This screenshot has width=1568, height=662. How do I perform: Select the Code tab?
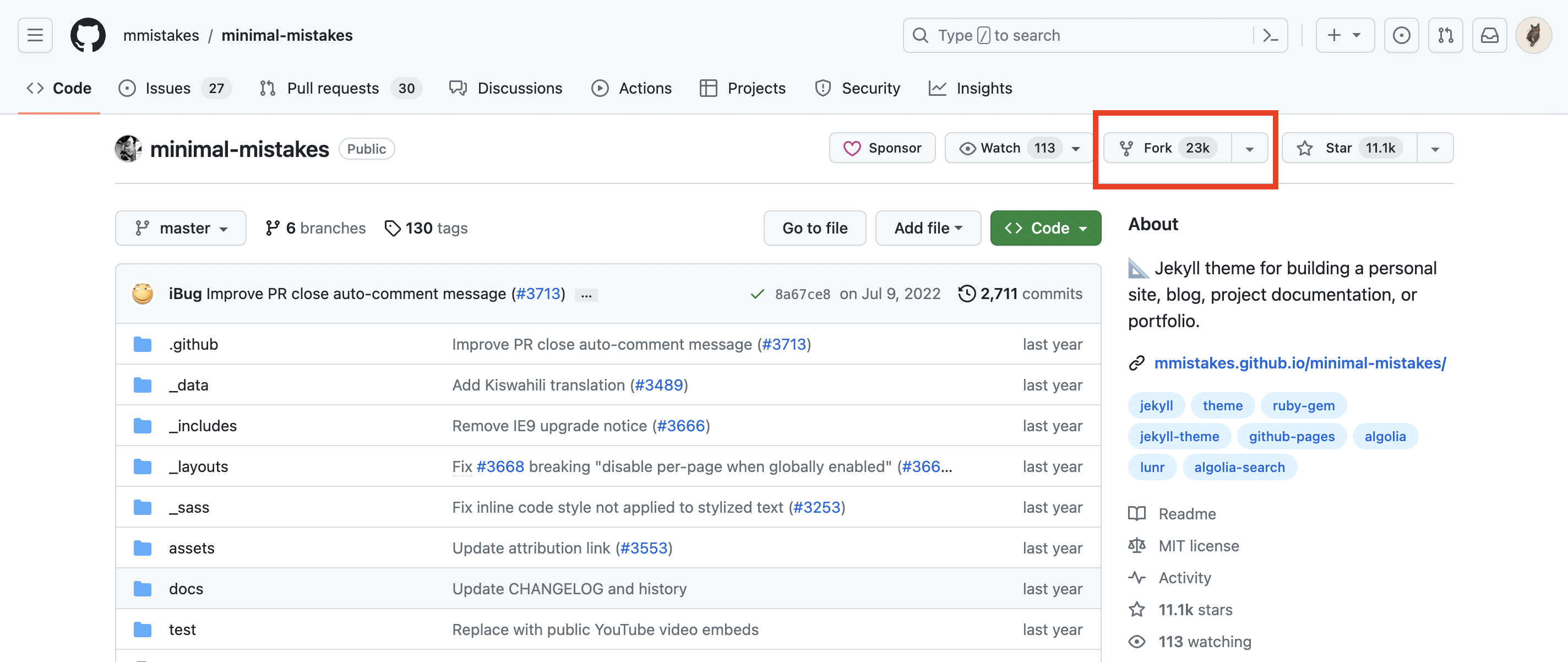click(x=59, y=88)
